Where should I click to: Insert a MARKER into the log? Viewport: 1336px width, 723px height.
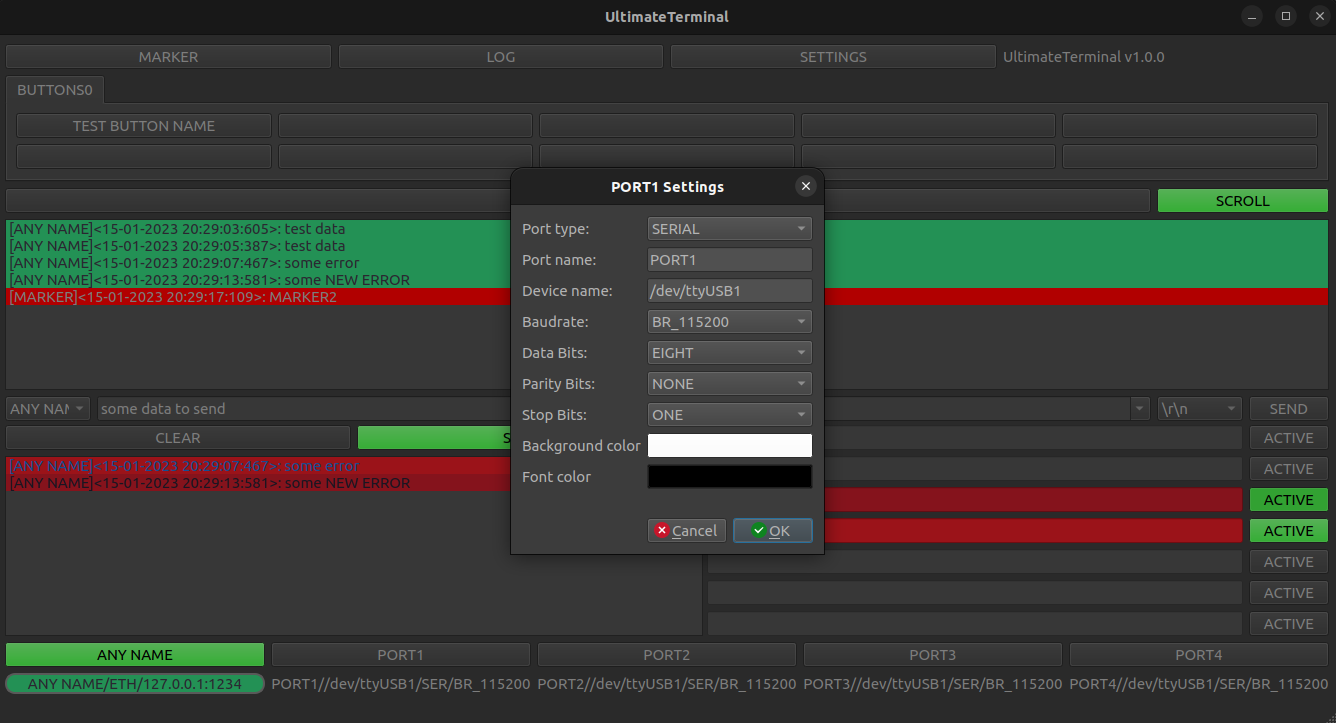[x=167, y=56]
